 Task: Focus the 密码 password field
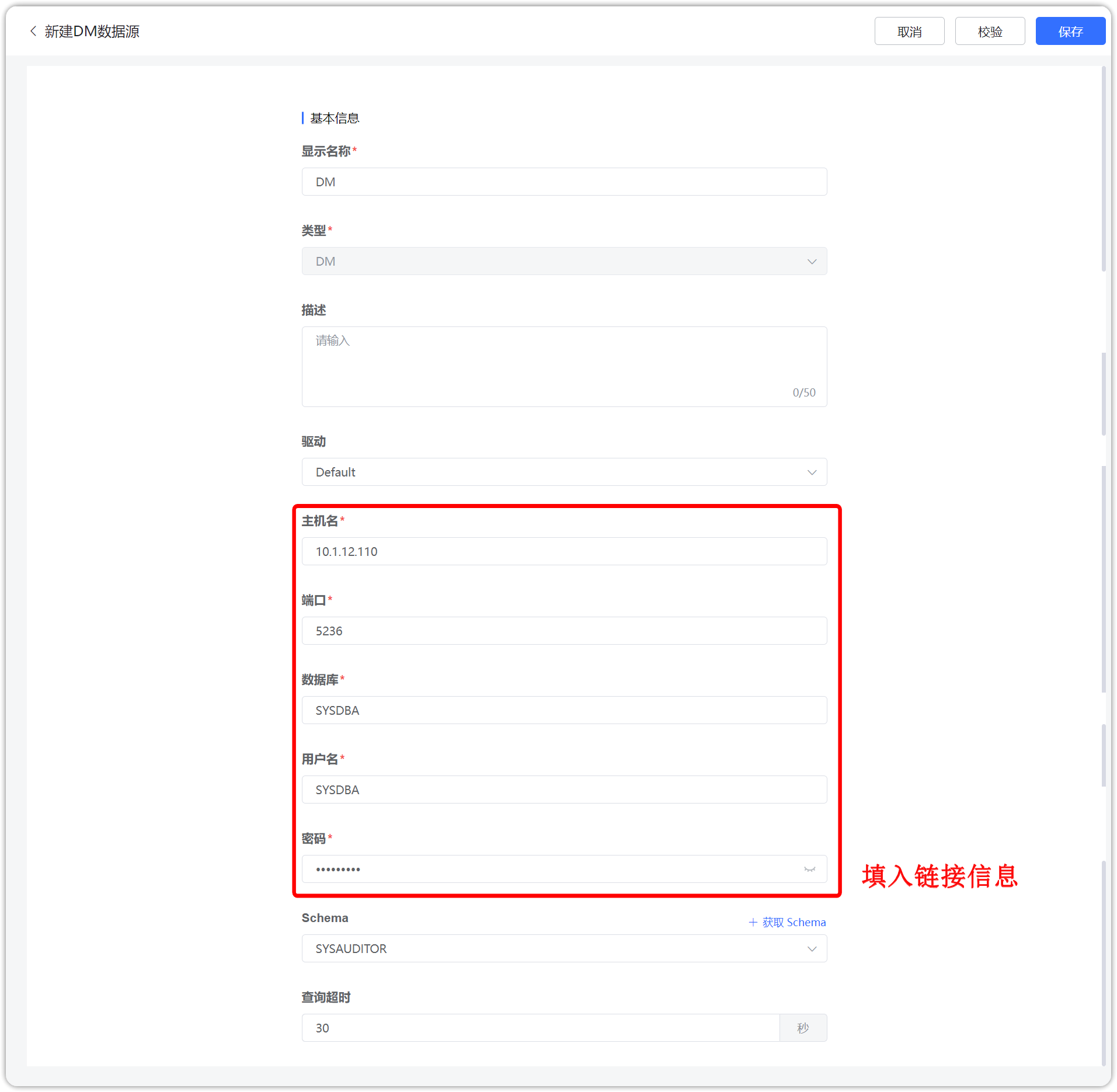pos(564,869)
